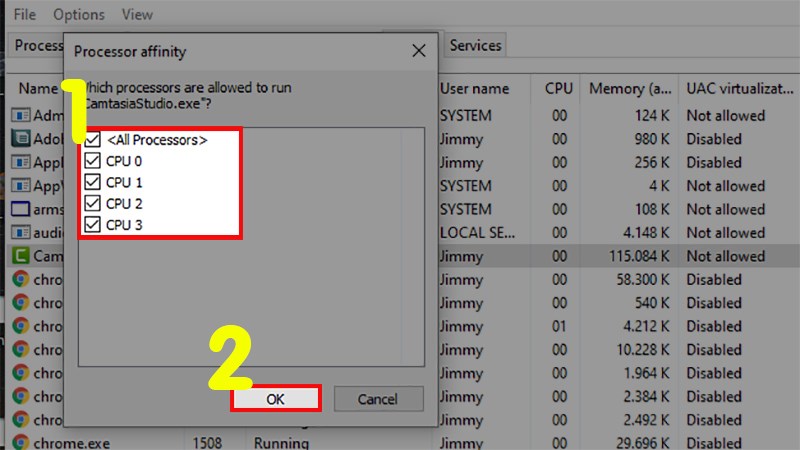Screen dimensions: 800x450
Task: Switch to the Processes tab
Action: (x=38, y=45)
